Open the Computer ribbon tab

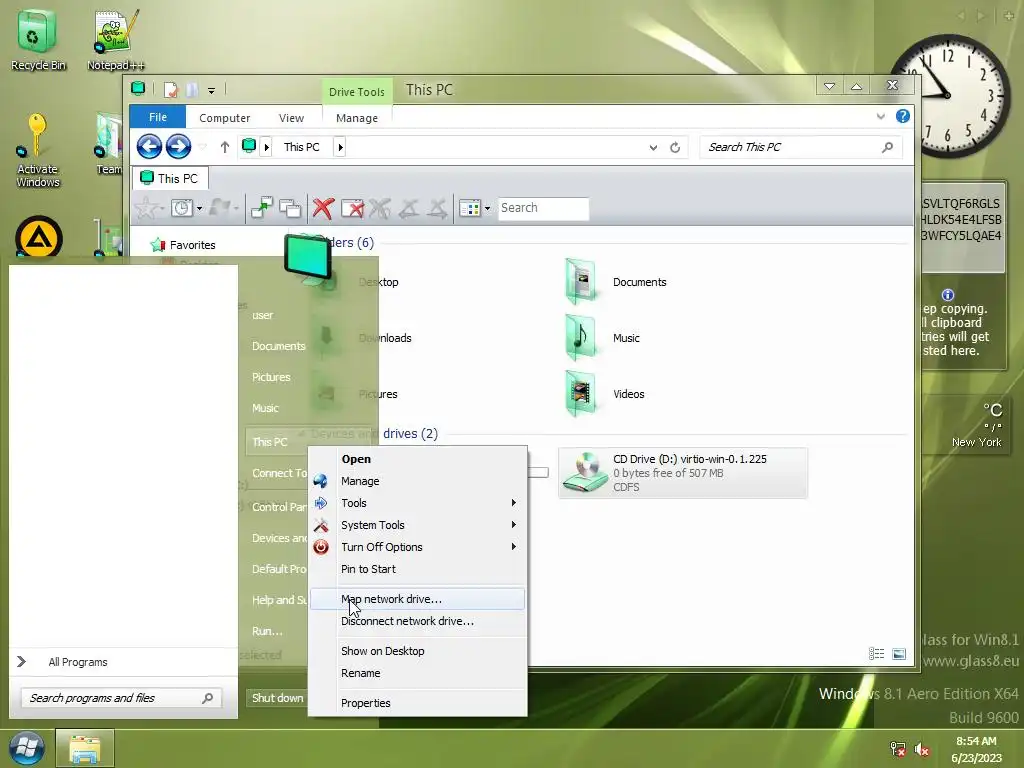pyautogui.click(x=225, y=118)
